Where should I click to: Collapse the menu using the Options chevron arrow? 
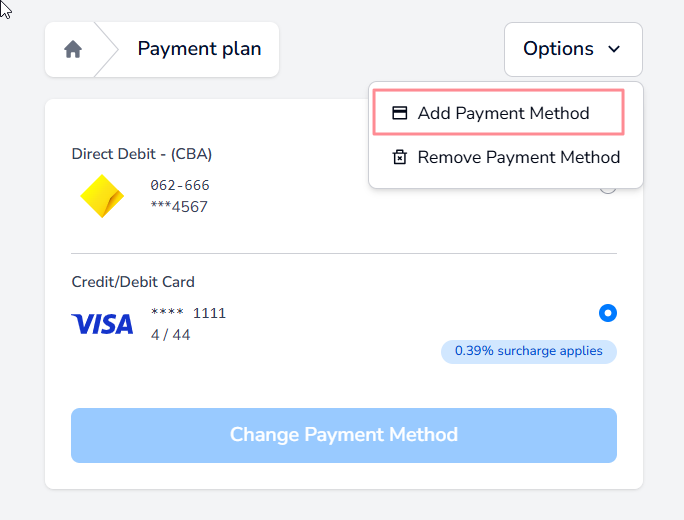(614, 49)
